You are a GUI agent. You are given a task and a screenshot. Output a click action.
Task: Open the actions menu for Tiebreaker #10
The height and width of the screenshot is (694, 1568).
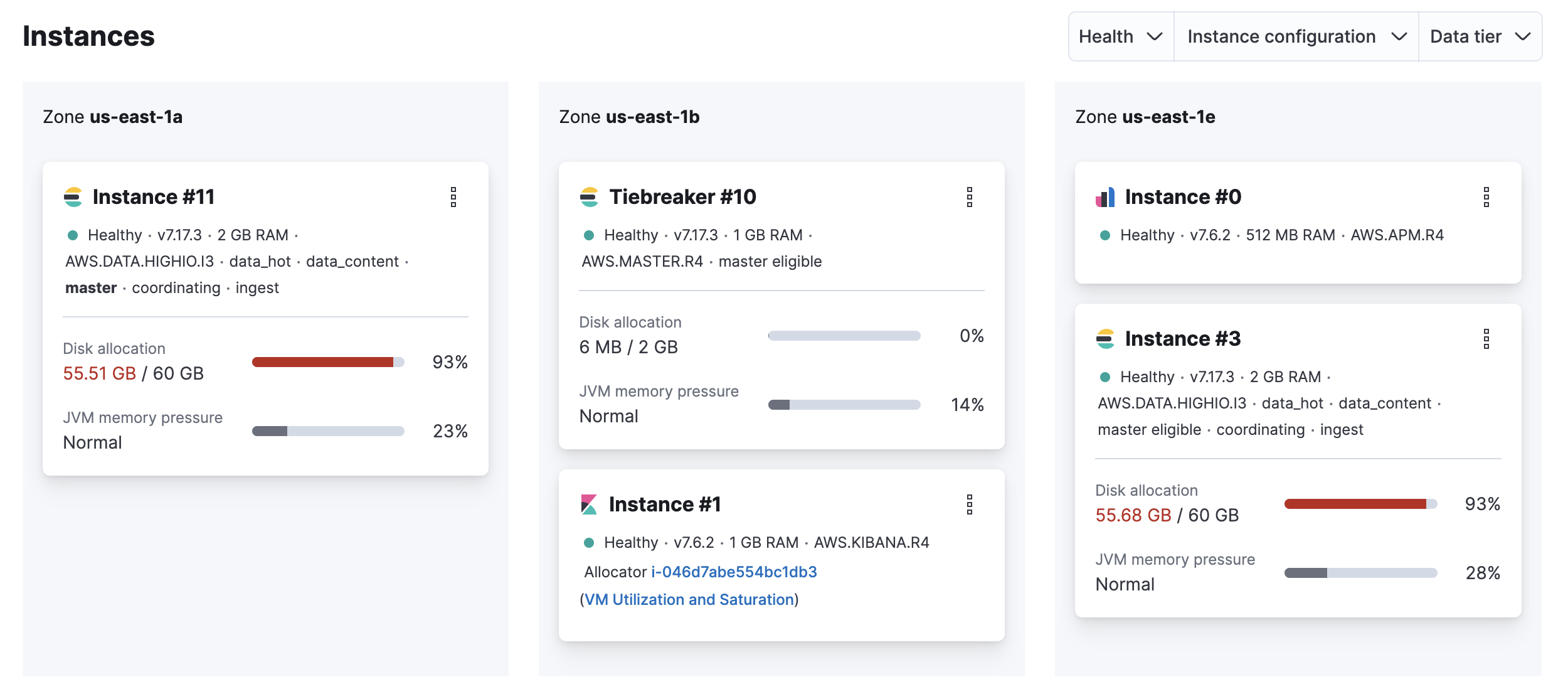click(x=970, y=198)
